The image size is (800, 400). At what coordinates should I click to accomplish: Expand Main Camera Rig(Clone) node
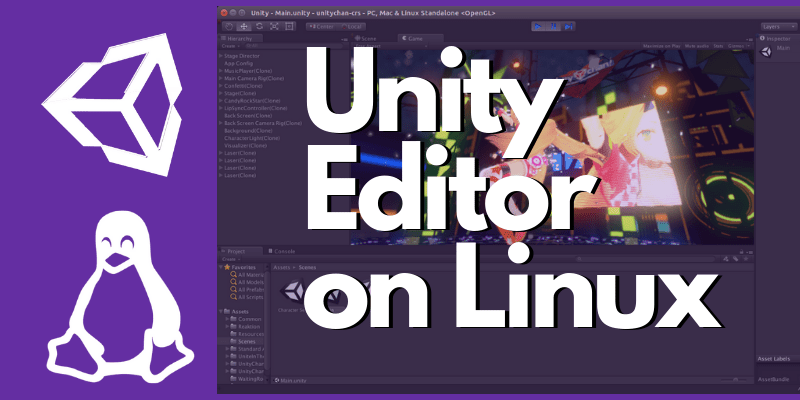pyautogui.click(x=221, y=79)
